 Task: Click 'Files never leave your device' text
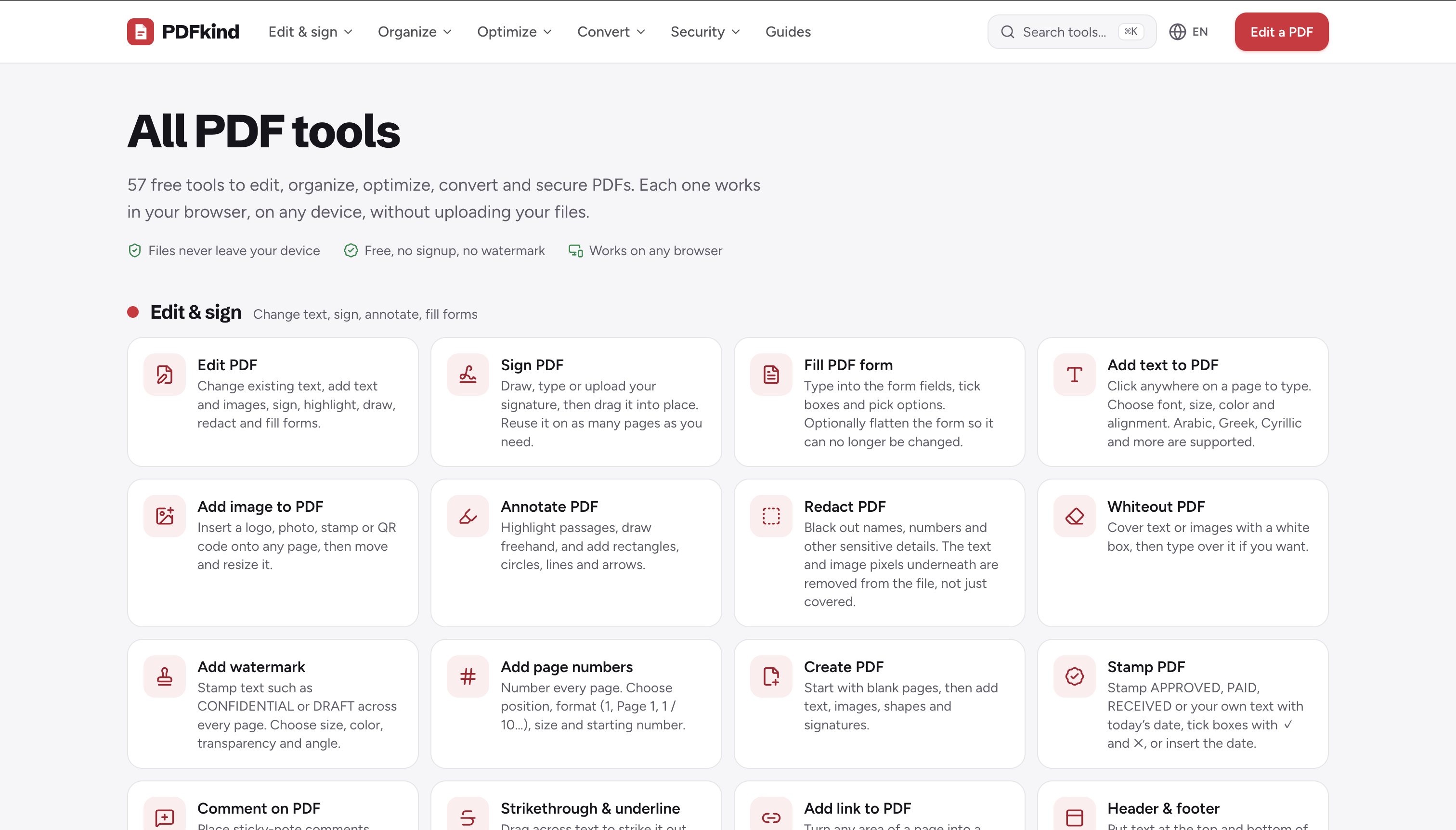point(234,251)
